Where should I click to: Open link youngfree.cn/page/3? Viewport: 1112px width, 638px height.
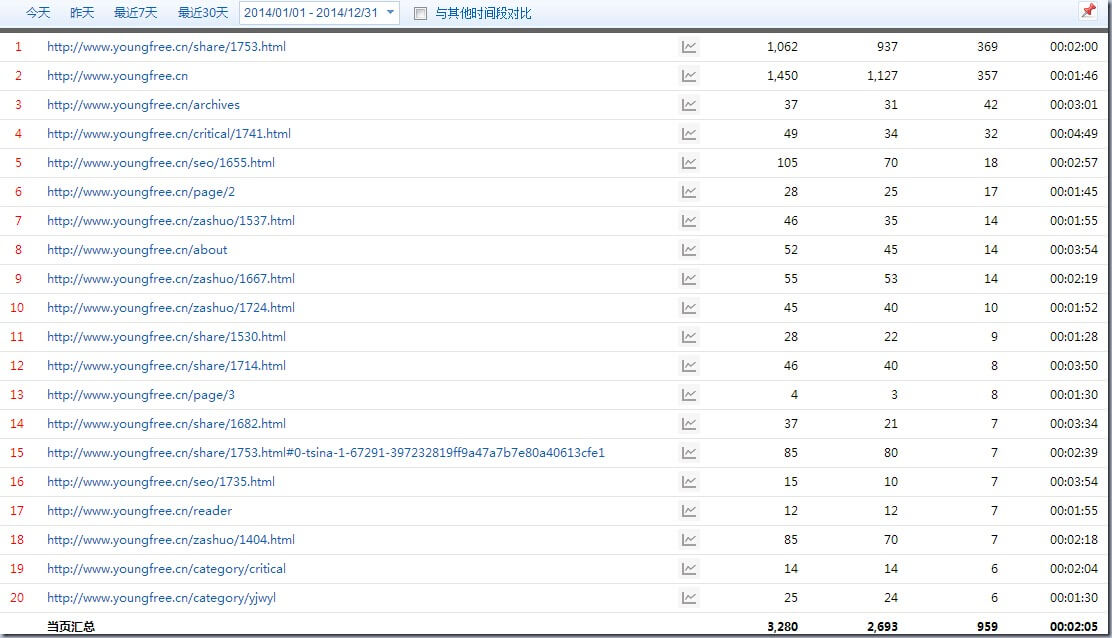[141, 396]
